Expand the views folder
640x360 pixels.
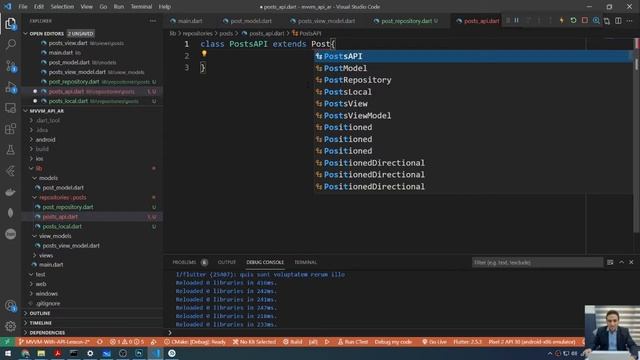(x=46, y=255)
